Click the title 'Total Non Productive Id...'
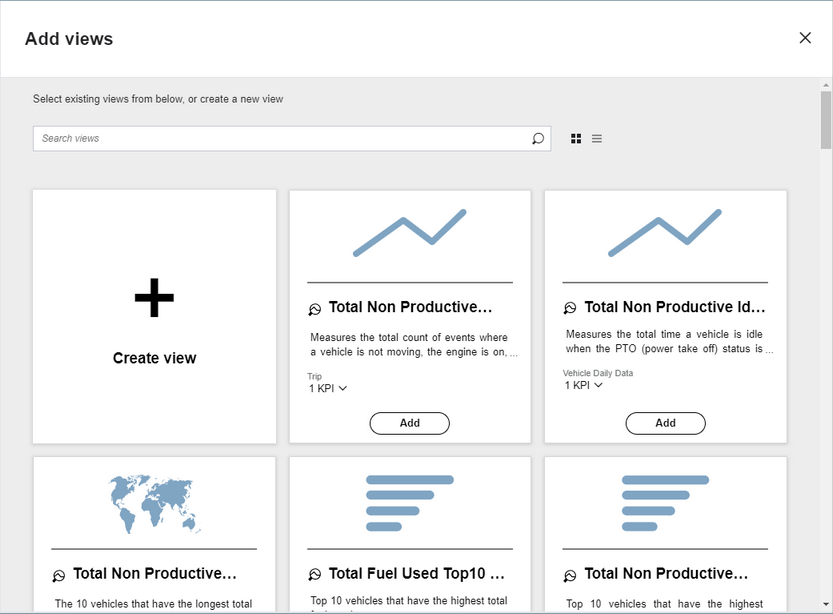The width and height of the screenshot is (833, 614). (675, 307)
